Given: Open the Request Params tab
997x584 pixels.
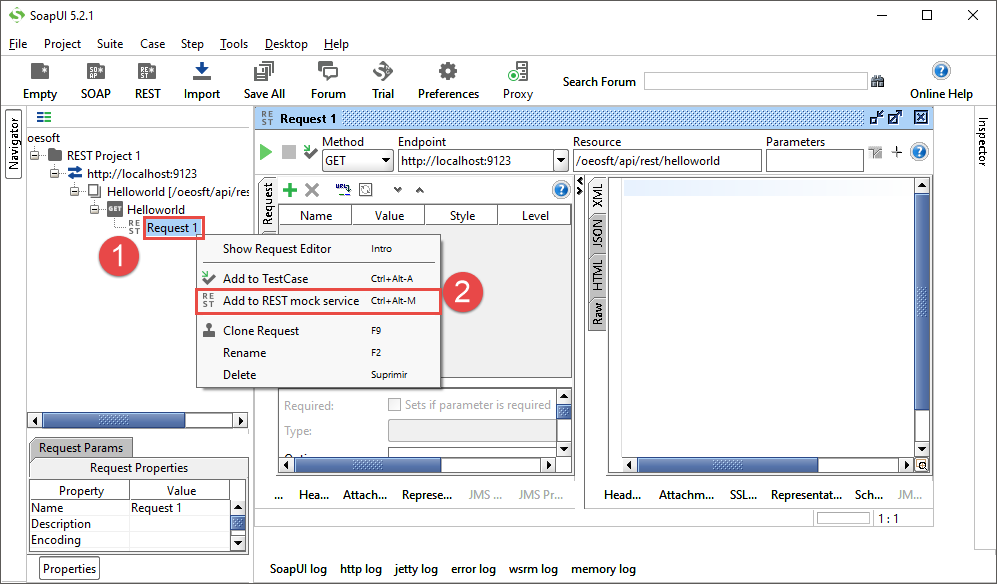Looking at the screenshot, I should click(x=81, y=448).
